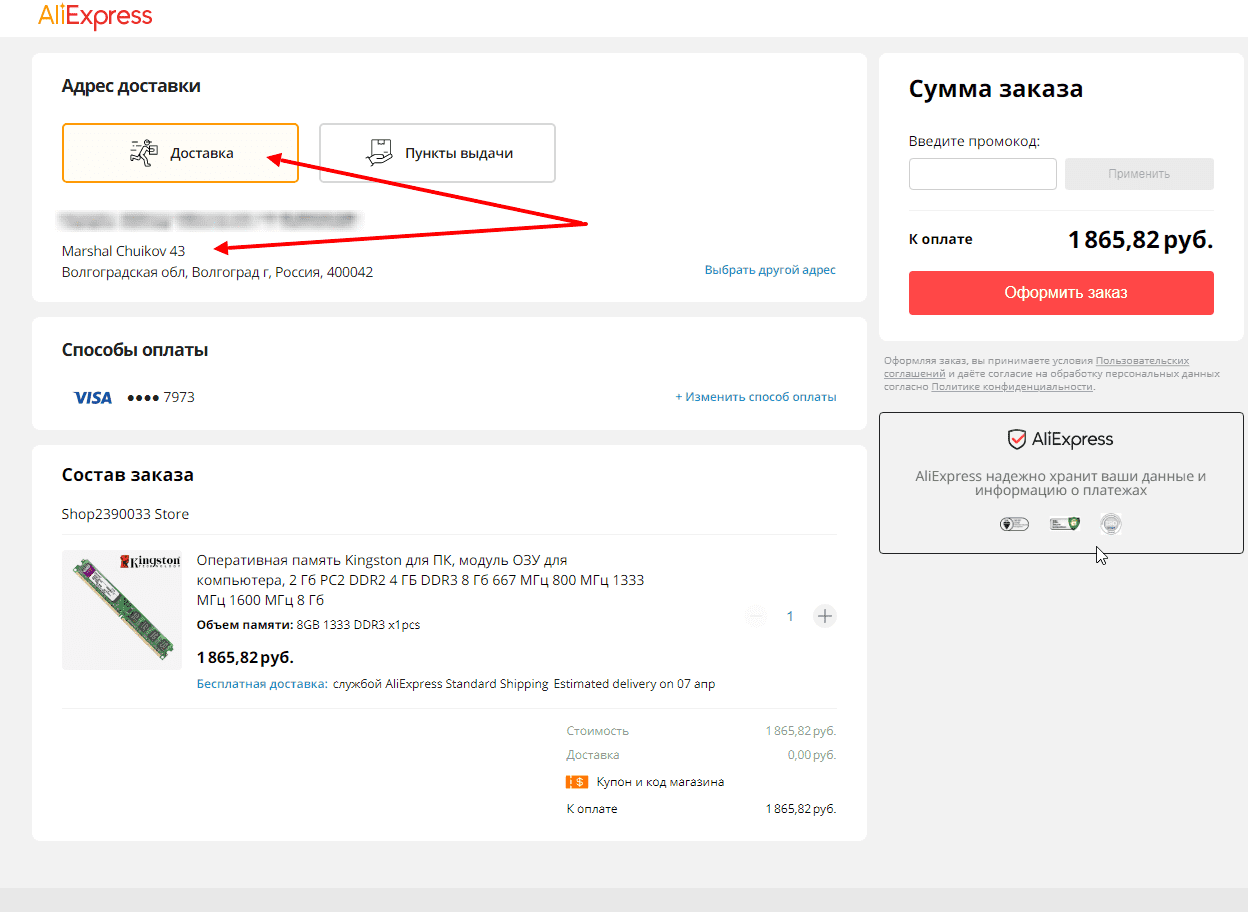Focus the promo code input field
Viewport: 1248px width, 912px height.
pyautogui.click(x=982, y=174)
